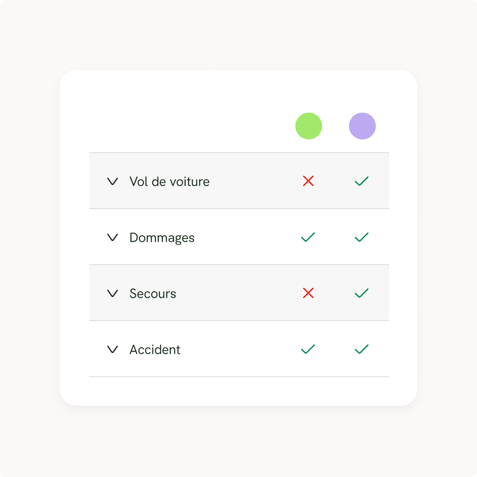Click the shaded Secours row background

(239, 293)
